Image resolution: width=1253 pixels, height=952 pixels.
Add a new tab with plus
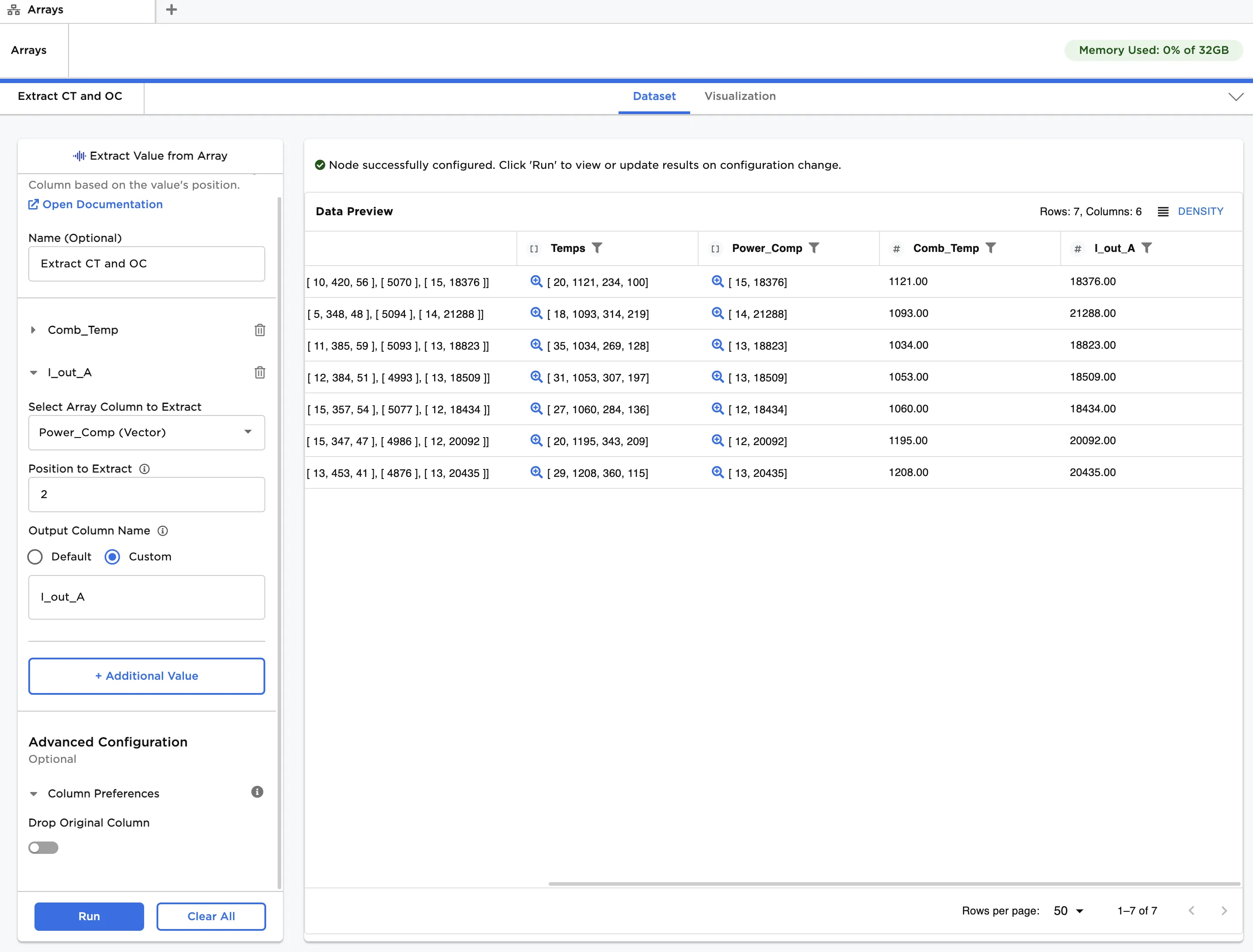[171, 10]
